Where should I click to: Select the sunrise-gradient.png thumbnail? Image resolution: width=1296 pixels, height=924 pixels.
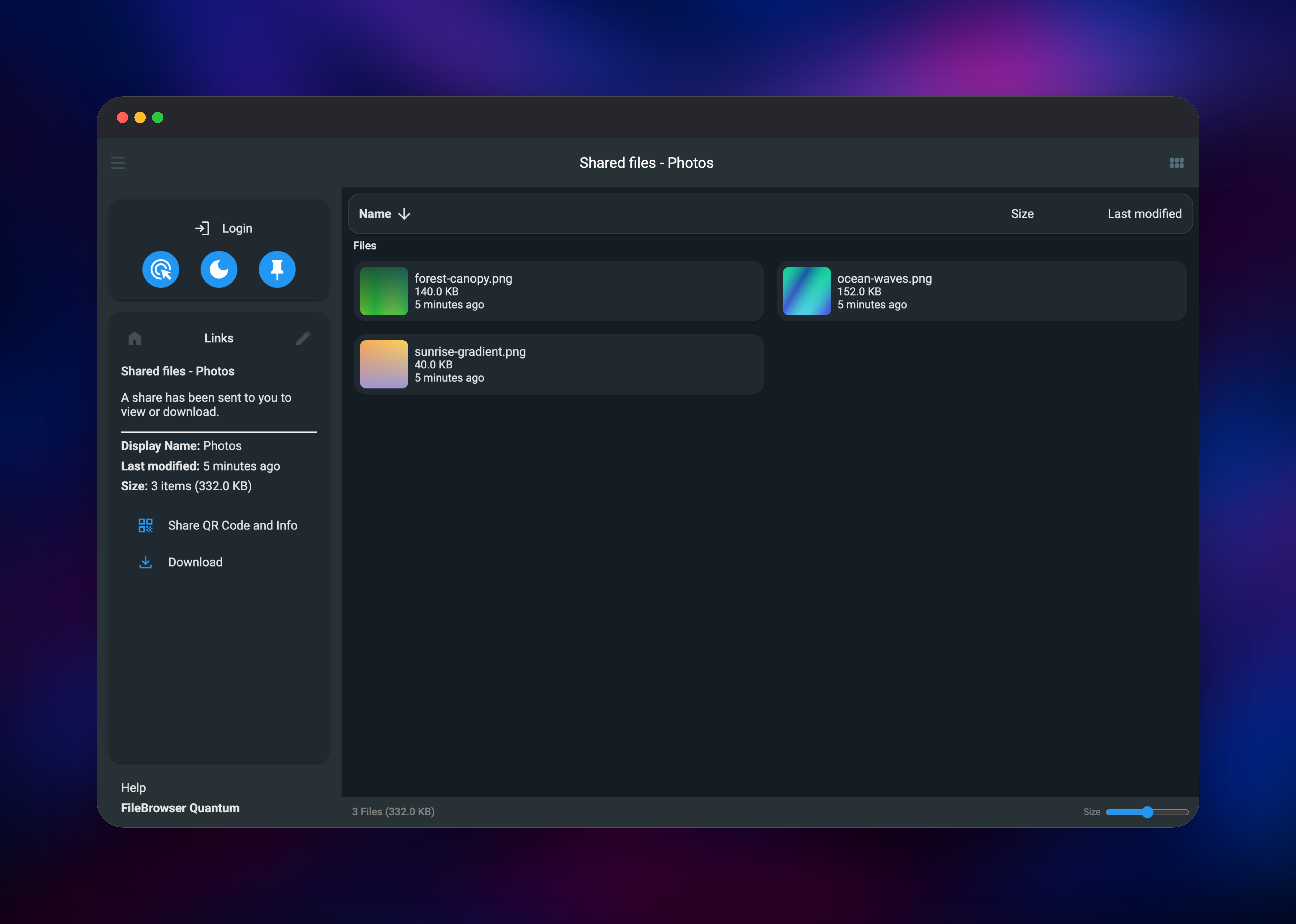click(384, 364)
